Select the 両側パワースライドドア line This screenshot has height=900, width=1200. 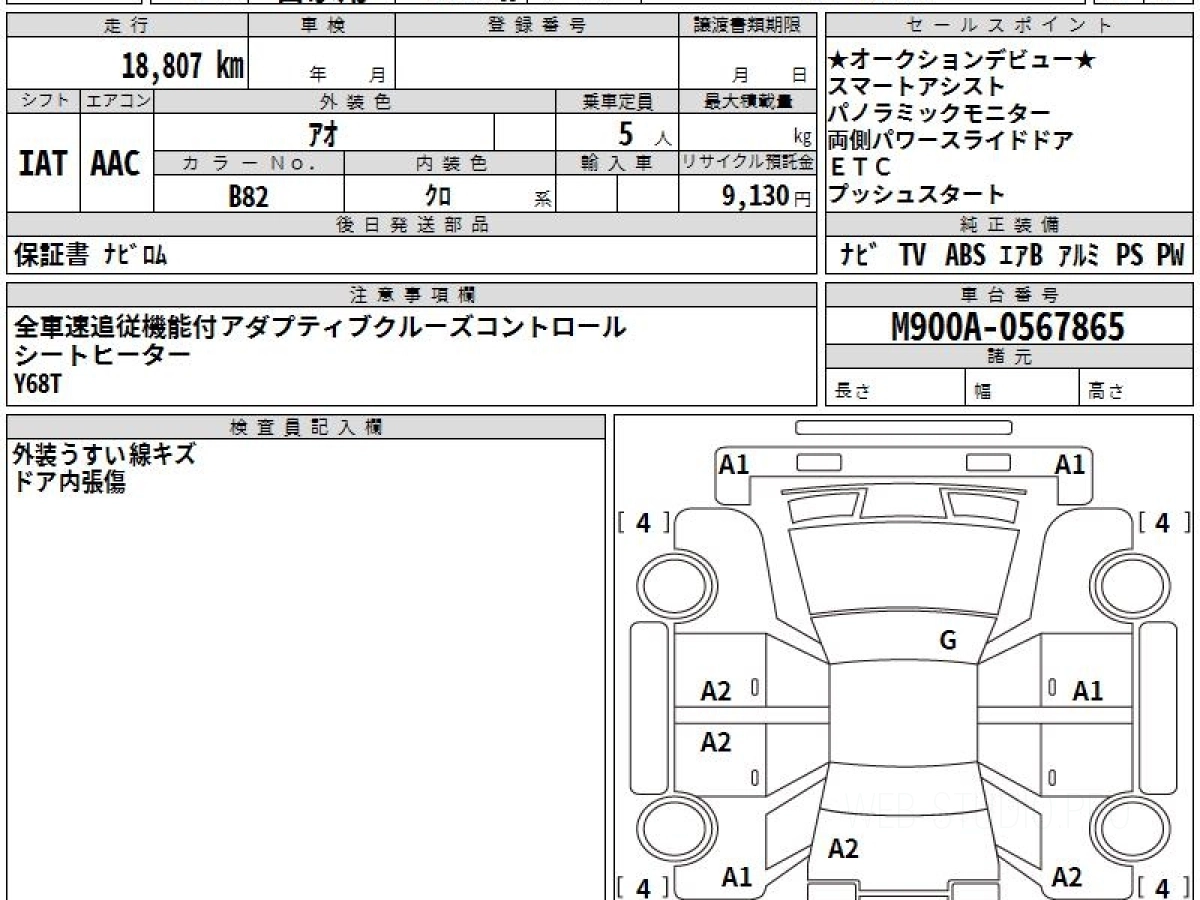pyautogui.click(x=951, y=140)
